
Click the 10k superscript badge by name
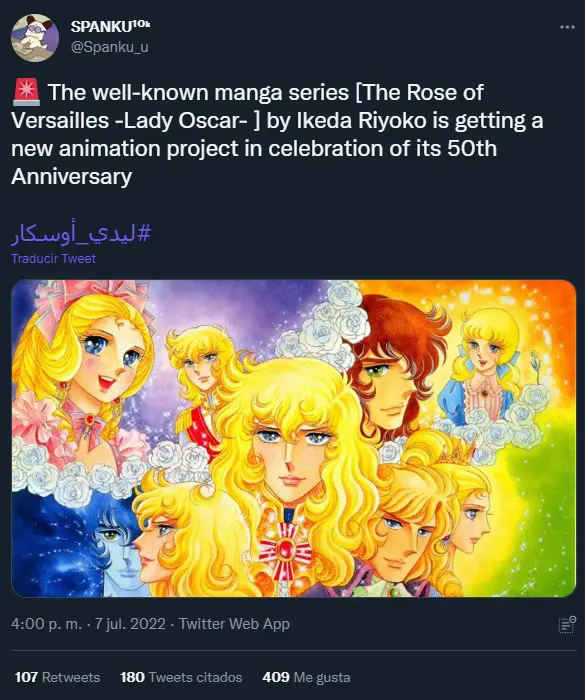coord(141,24)
